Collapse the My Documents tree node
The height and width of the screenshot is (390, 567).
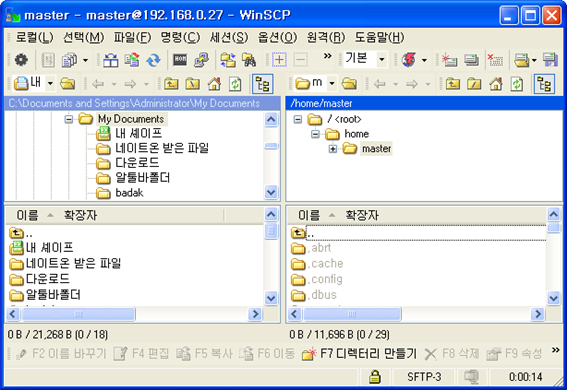point(69,119)
